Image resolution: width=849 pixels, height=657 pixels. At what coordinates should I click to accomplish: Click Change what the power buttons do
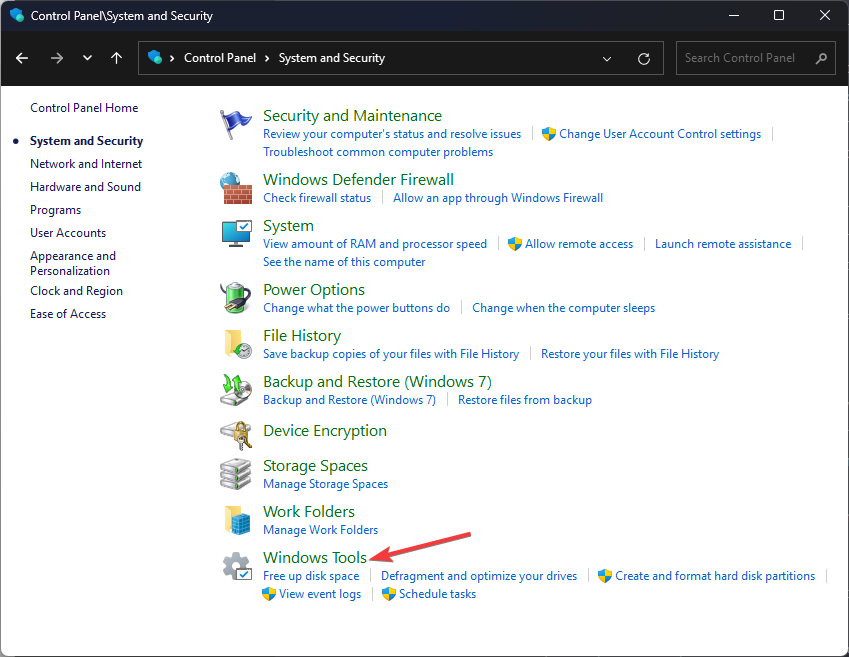click(x=356, y=308)
